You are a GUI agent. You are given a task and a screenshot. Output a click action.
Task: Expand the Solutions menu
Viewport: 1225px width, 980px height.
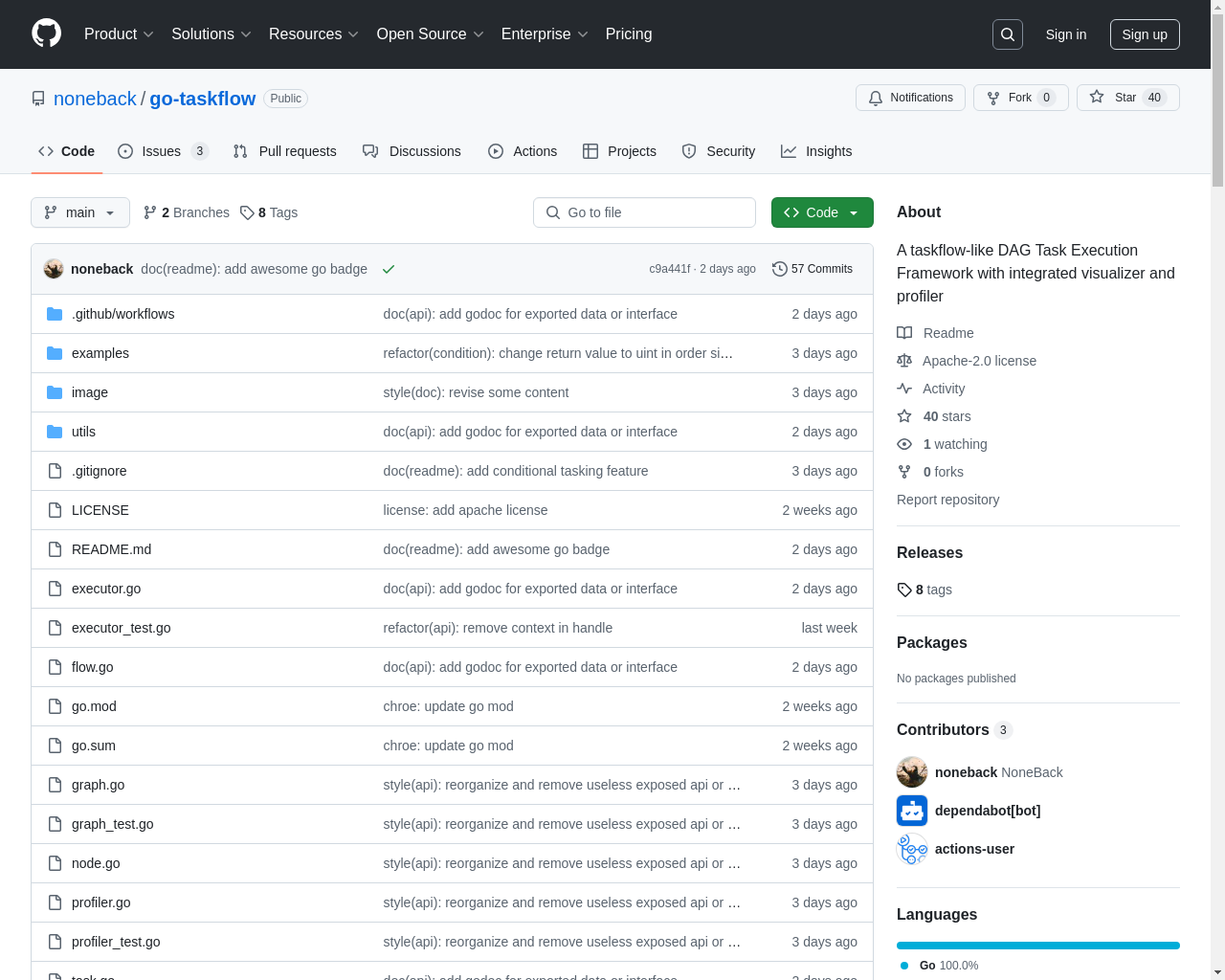point(212,34)
